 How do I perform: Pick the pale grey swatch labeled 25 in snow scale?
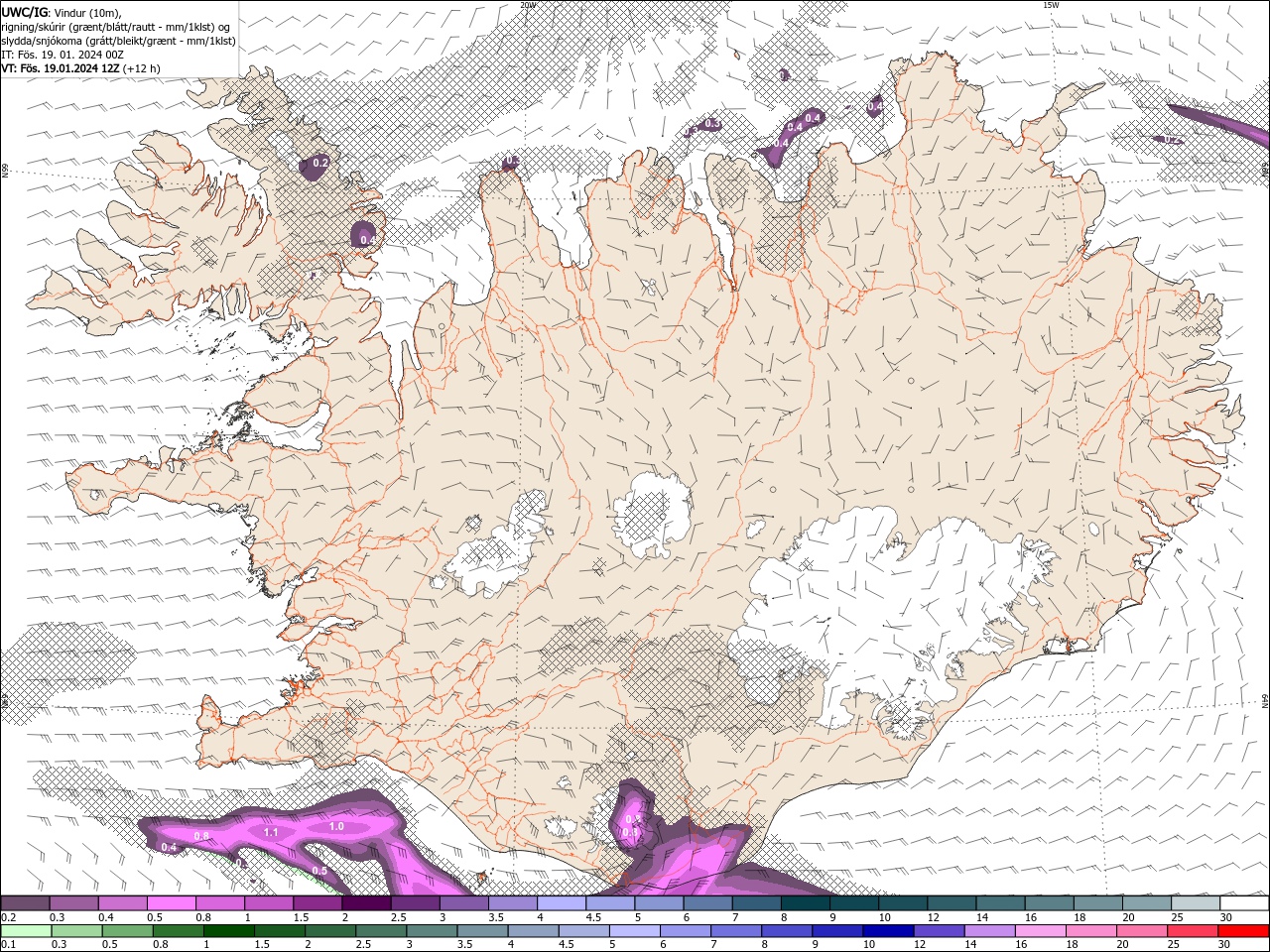click(x=1196, y=903)
